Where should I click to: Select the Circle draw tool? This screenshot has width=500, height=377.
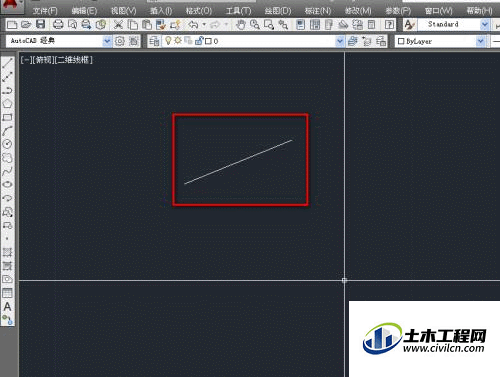(7, 144)
